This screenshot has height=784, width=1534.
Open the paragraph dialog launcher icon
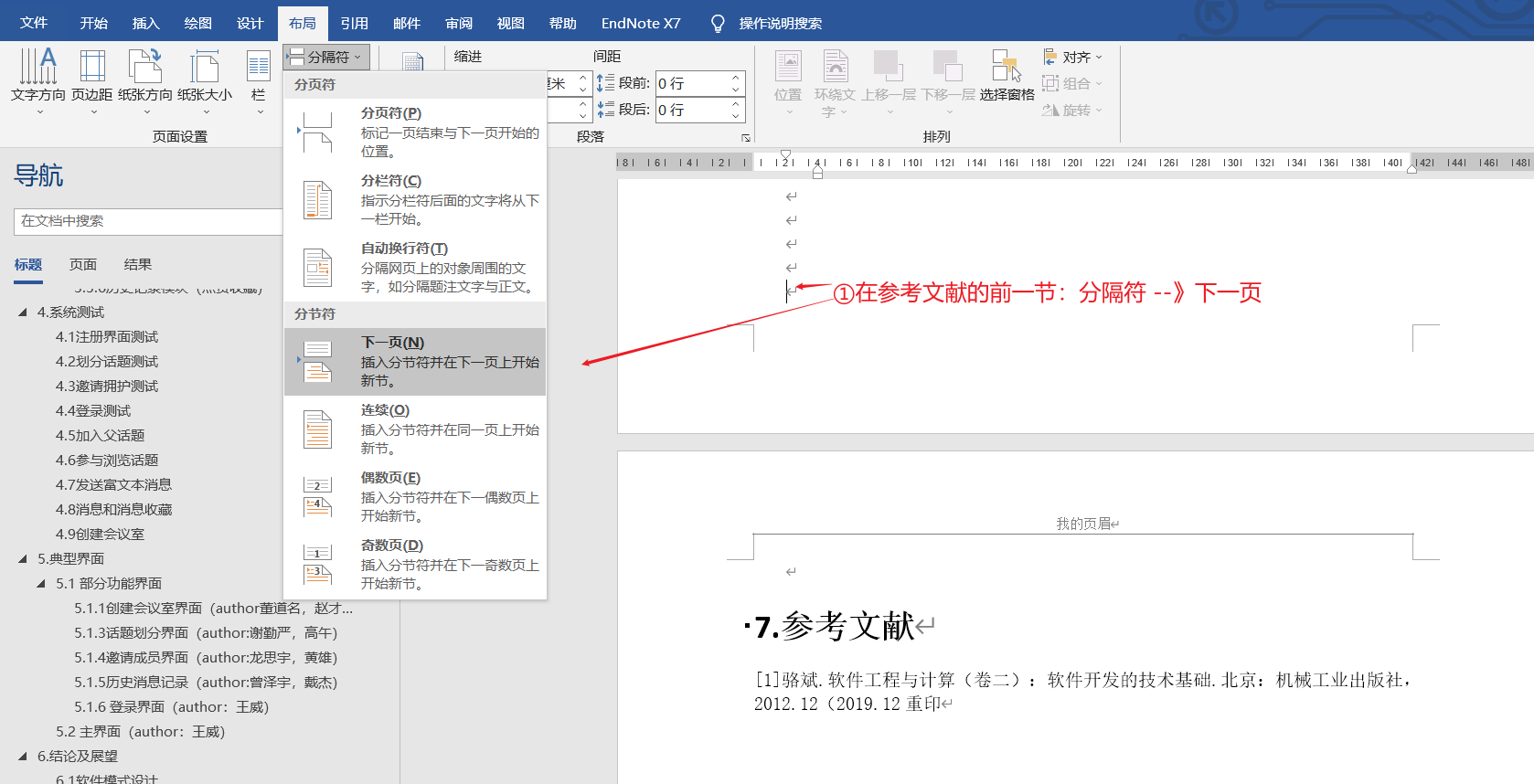[746, 138]
